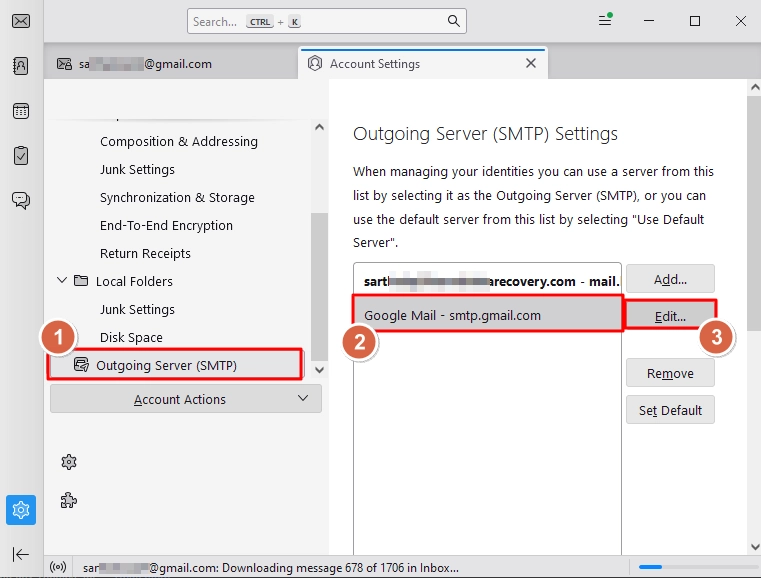Image resolution: width=761 pixels, height=578 pixels.
Task: Click the Outgoing Server SMTP icon
Action: (x=81, y=364)
